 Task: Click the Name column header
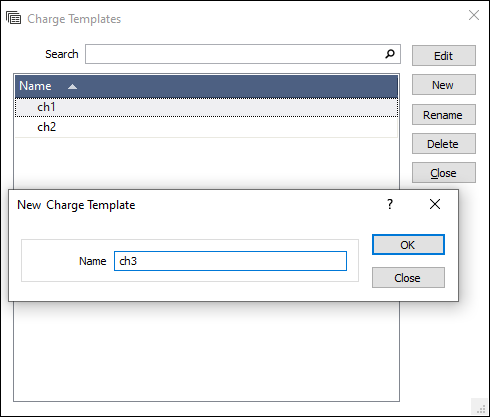206,86
